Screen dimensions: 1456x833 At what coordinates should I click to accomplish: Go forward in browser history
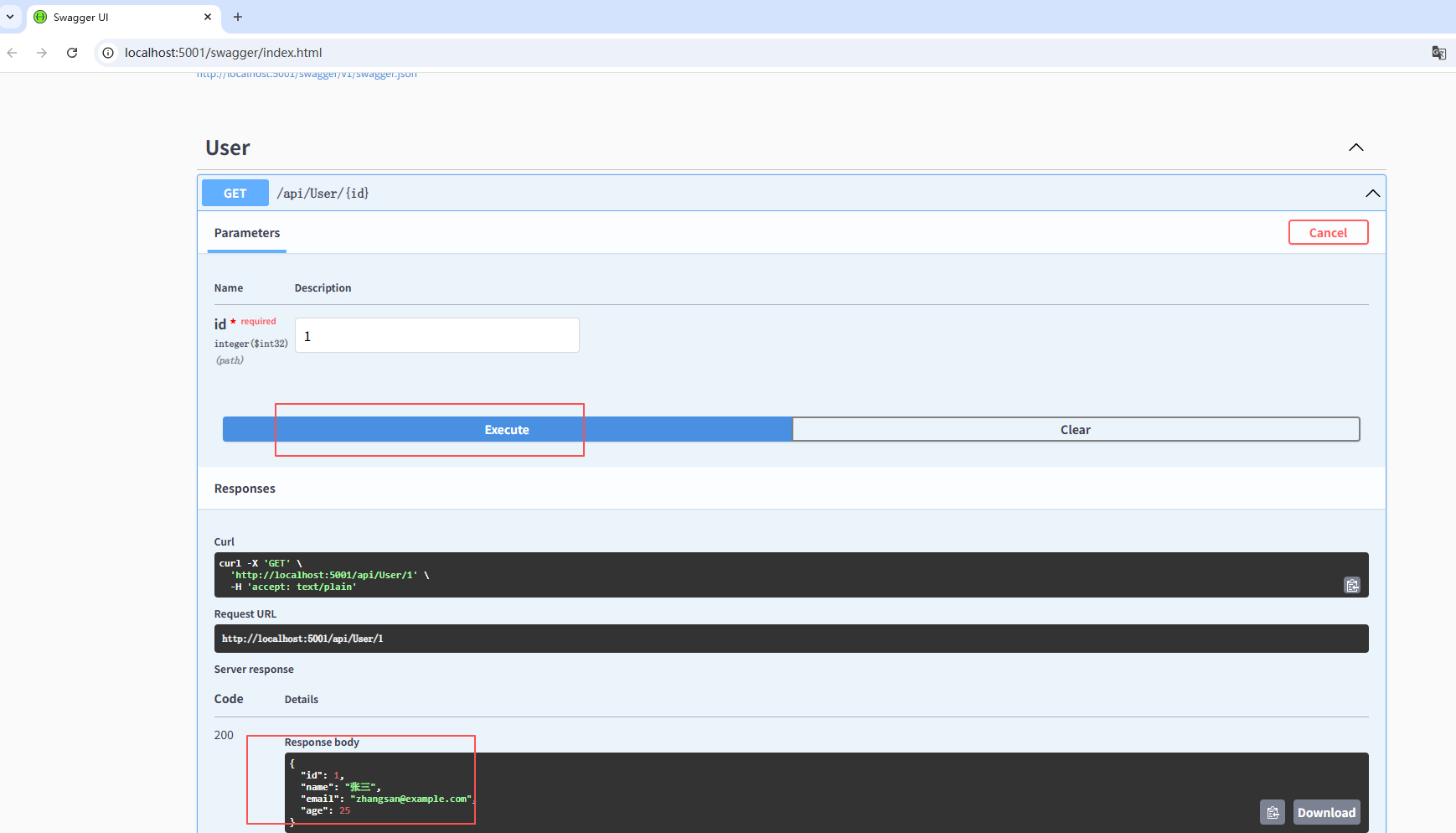pos(42,53)
